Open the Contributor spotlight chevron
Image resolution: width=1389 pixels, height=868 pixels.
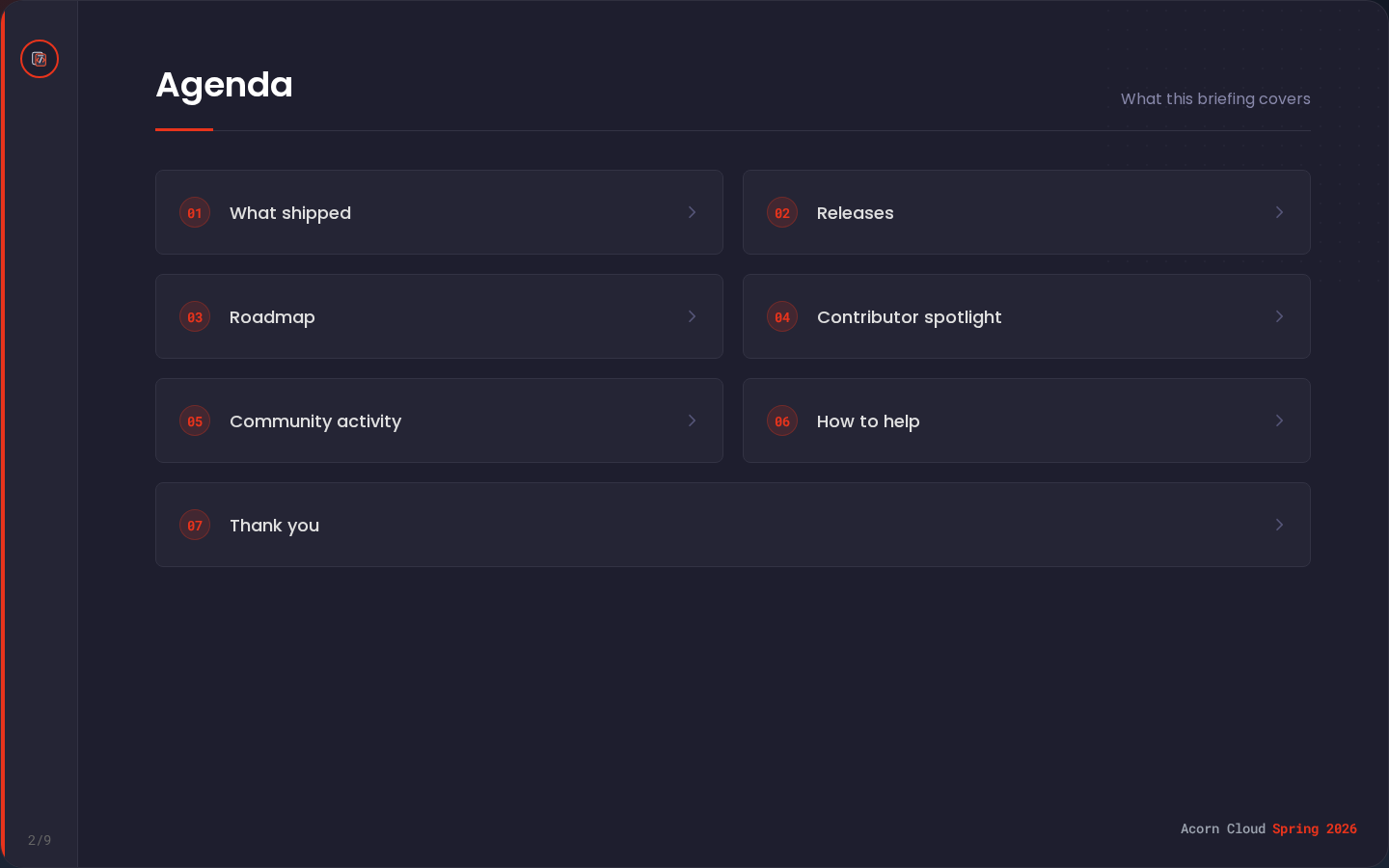(1279, 316)
